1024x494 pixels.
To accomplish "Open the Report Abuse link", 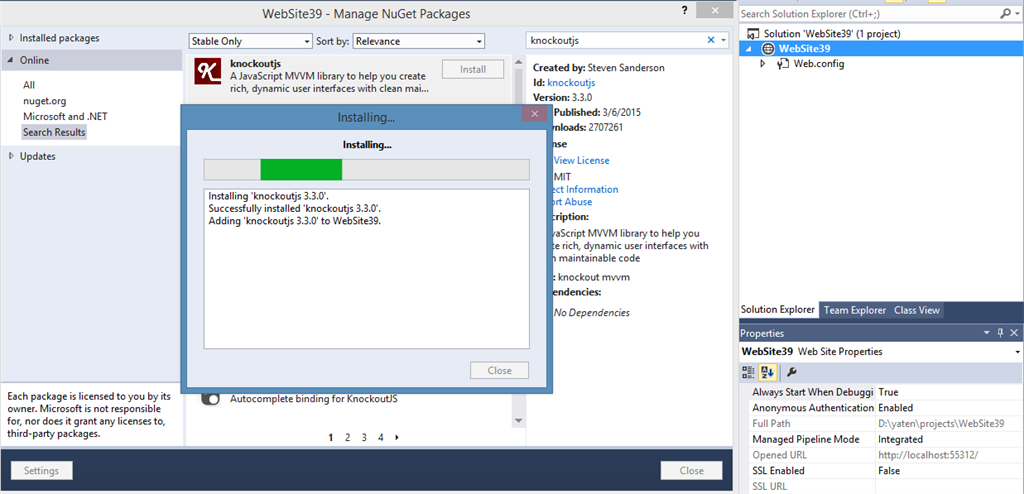I will point(571,202).
